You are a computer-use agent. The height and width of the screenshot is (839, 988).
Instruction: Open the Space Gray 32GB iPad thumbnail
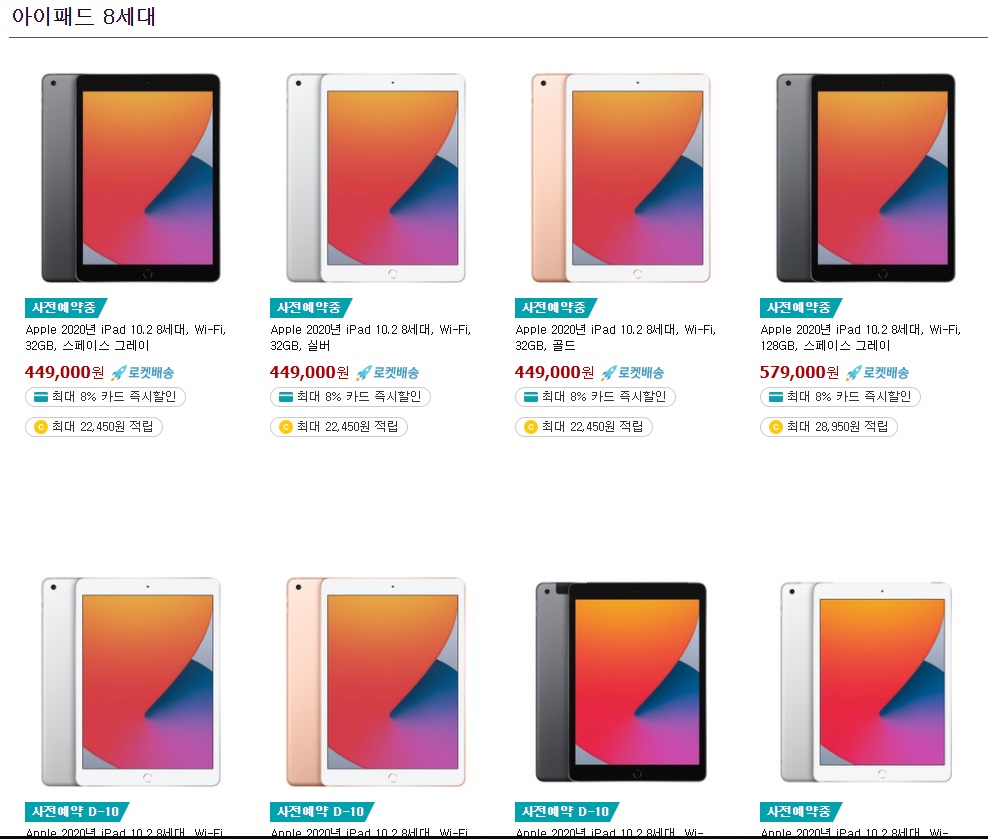click(x=130, y=178)
